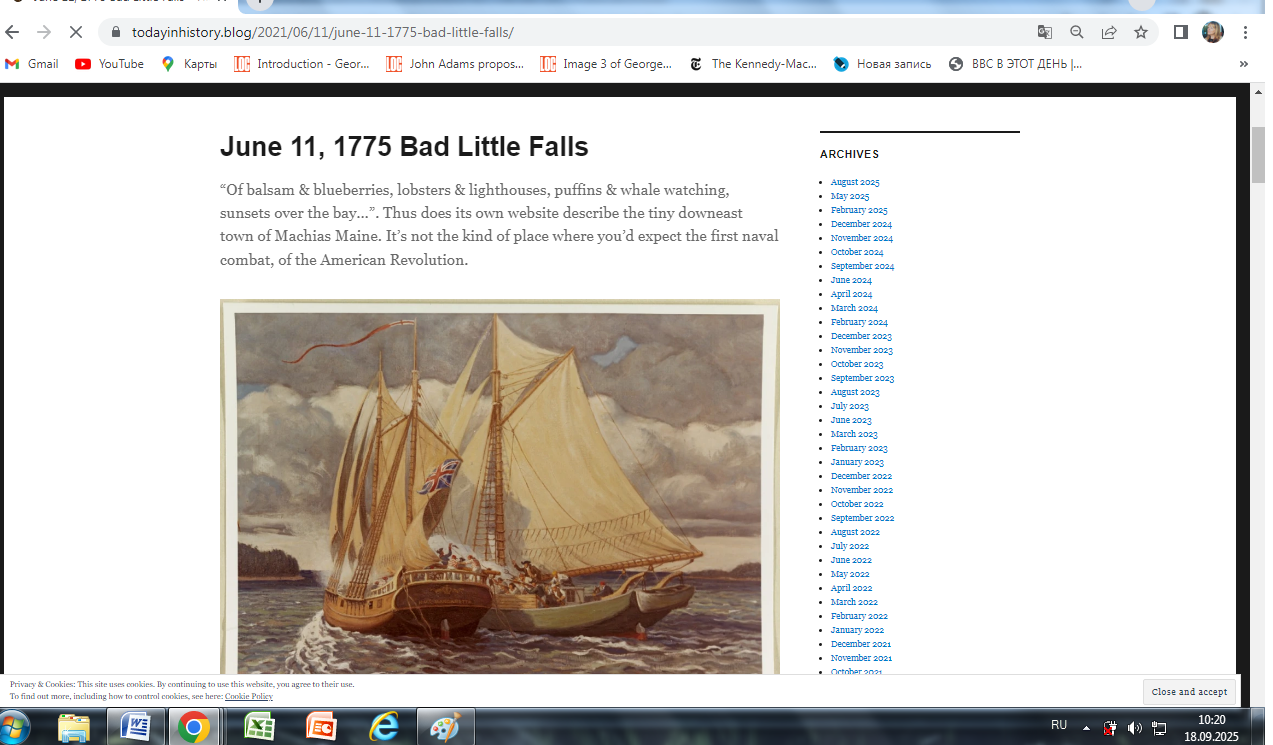Open the Gmail bookmark

tap(32, 64)
